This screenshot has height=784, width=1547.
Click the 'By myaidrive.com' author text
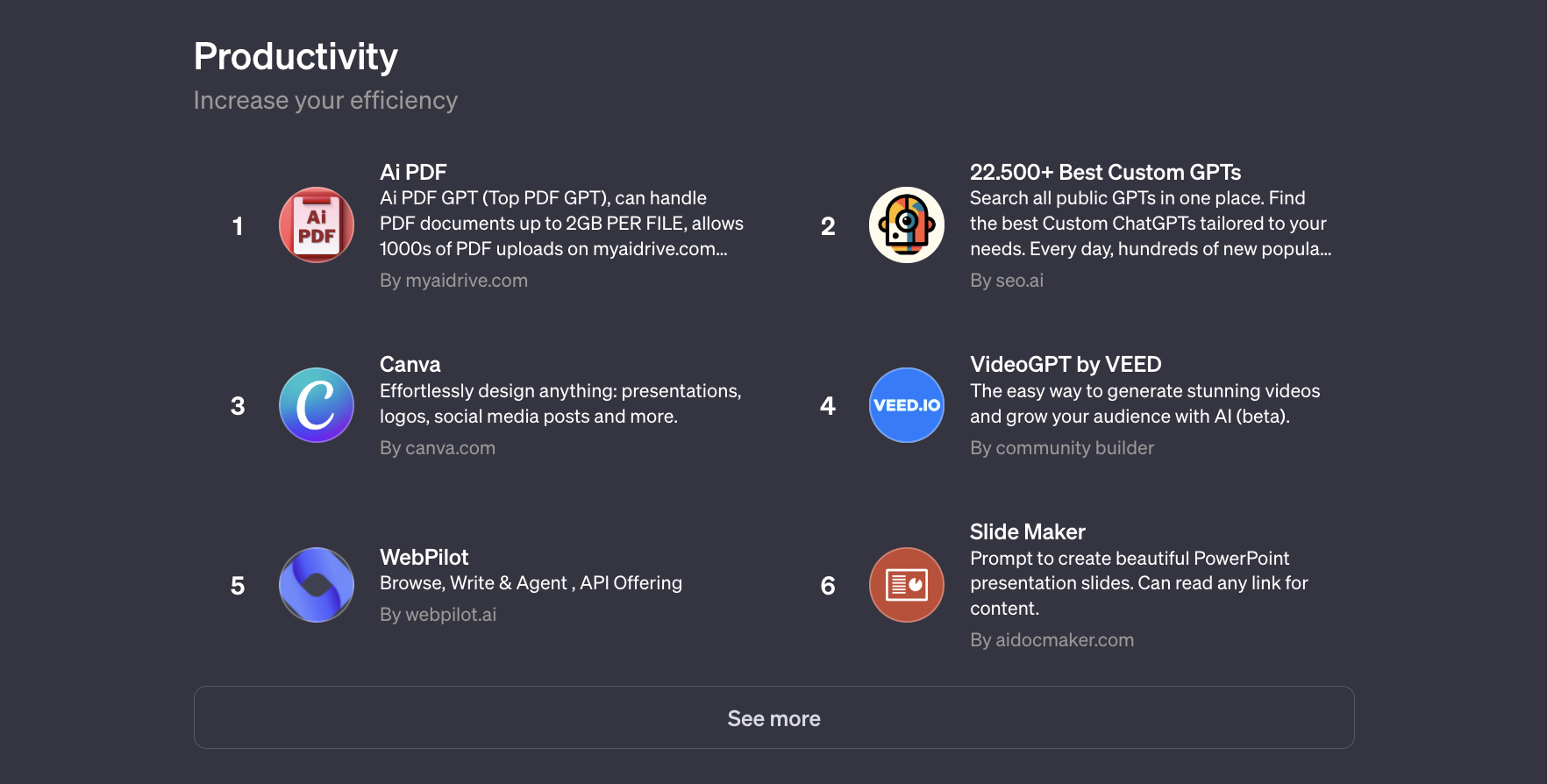coord(453,281)
